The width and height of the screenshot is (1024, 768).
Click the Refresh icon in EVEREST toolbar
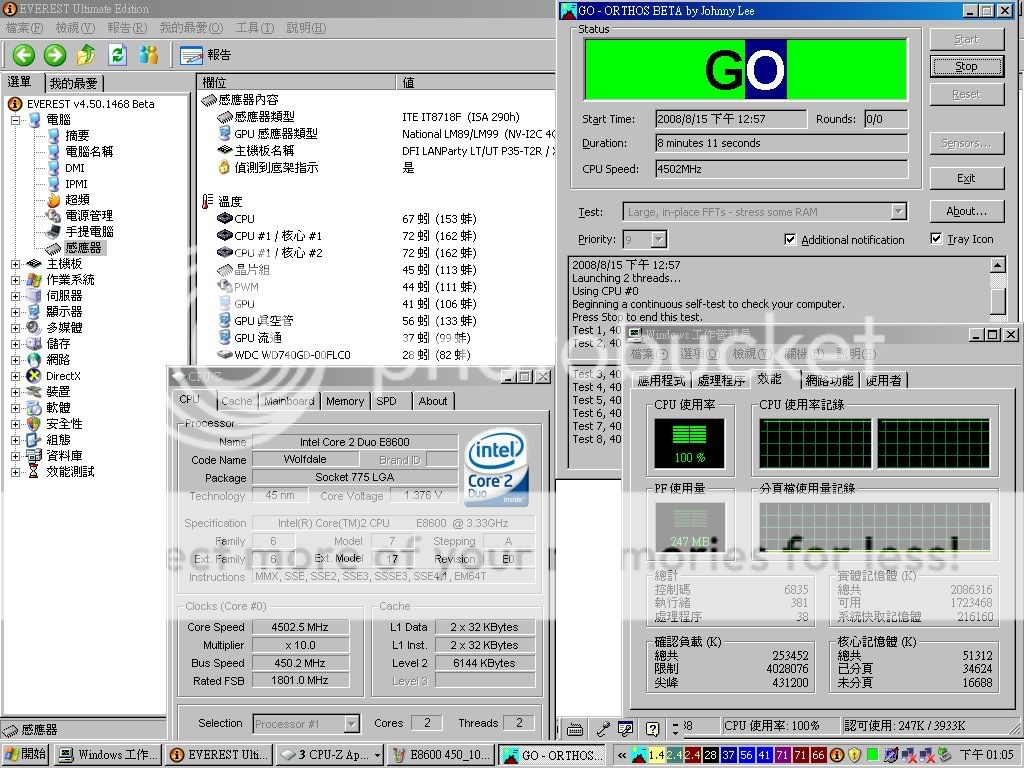click(117, 55)
